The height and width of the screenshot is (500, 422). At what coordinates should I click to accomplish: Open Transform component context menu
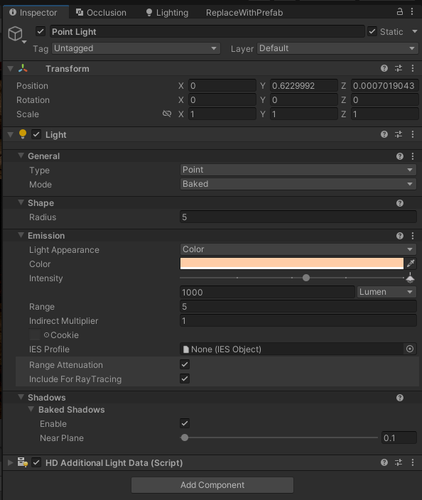[413, 68]
